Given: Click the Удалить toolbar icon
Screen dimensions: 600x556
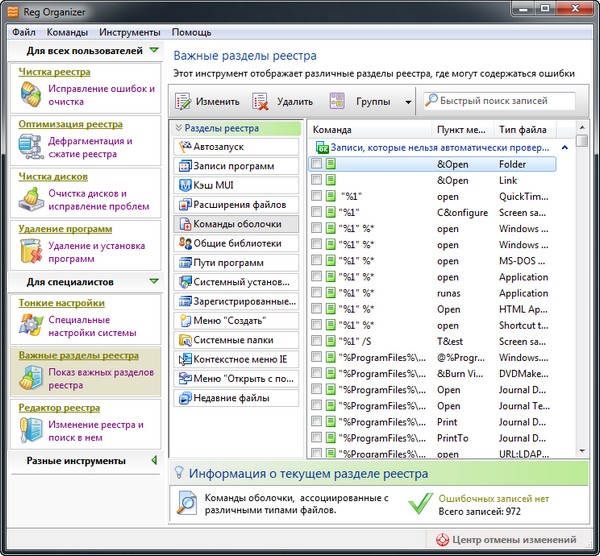Looking at the screenshot, I should pos(261,101).
